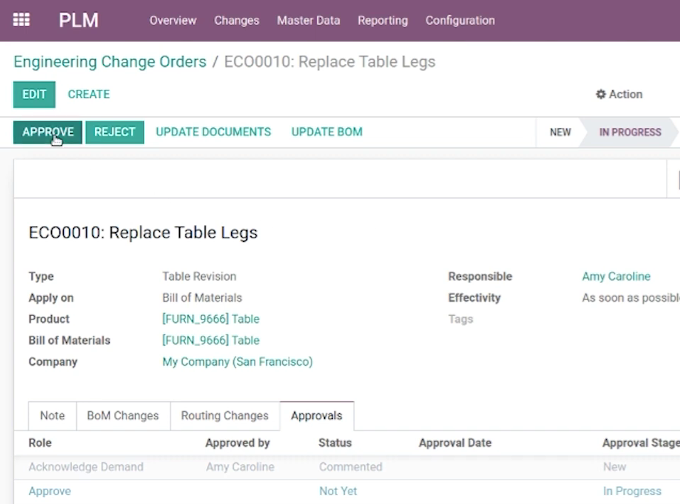Open the Amy Caroline responsible link
Screen dimensions: 680x504
click(616, 276)
